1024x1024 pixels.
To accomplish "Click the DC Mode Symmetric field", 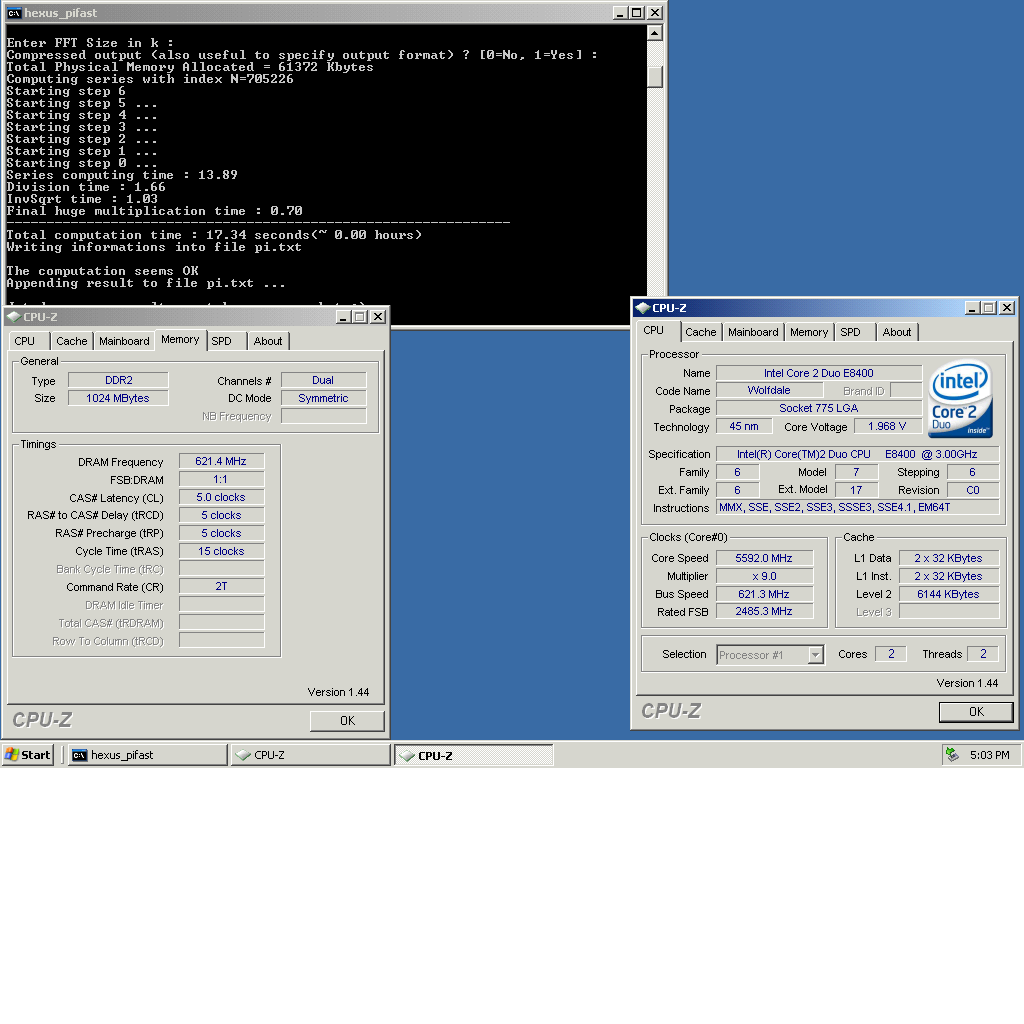I will 323,398.
